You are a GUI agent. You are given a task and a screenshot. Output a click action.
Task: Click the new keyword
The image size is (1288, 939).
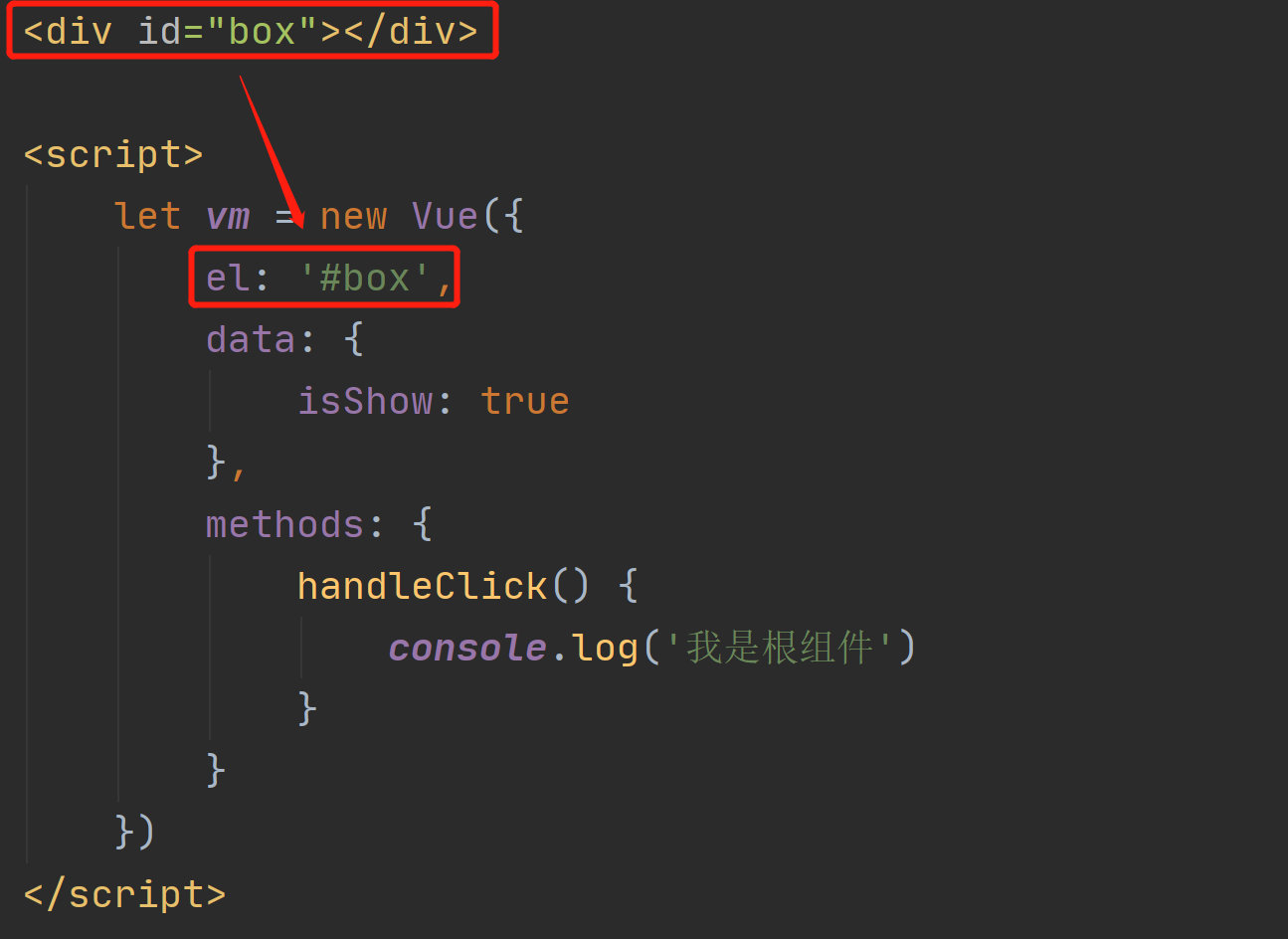coord(353,217)
